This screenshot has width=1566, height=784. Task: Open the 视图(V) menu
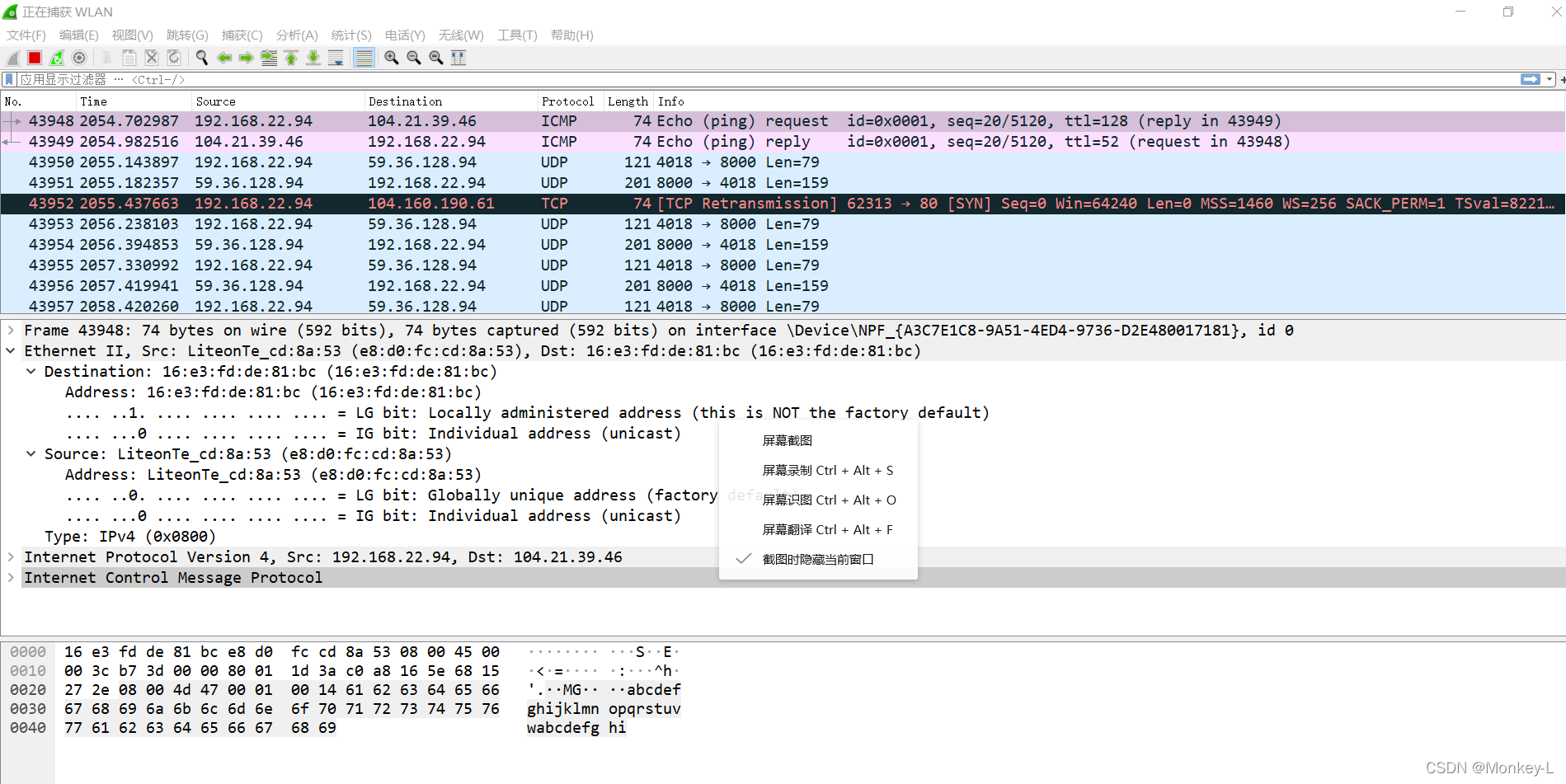(133, 35)
